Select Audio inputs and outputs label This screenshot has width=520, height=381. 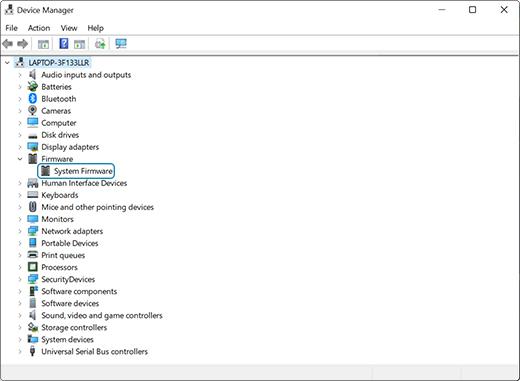pos(86,75)
